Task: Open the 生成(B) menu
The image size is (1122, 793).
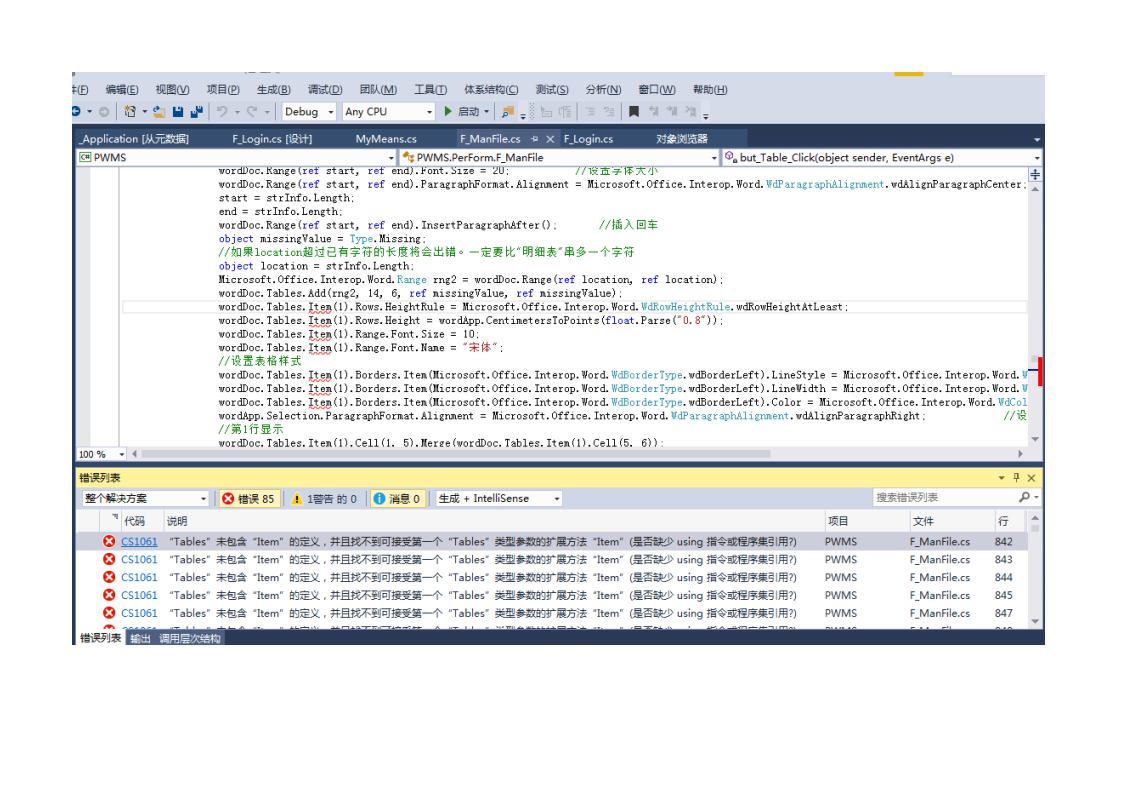Action: (x=273, y=89)
